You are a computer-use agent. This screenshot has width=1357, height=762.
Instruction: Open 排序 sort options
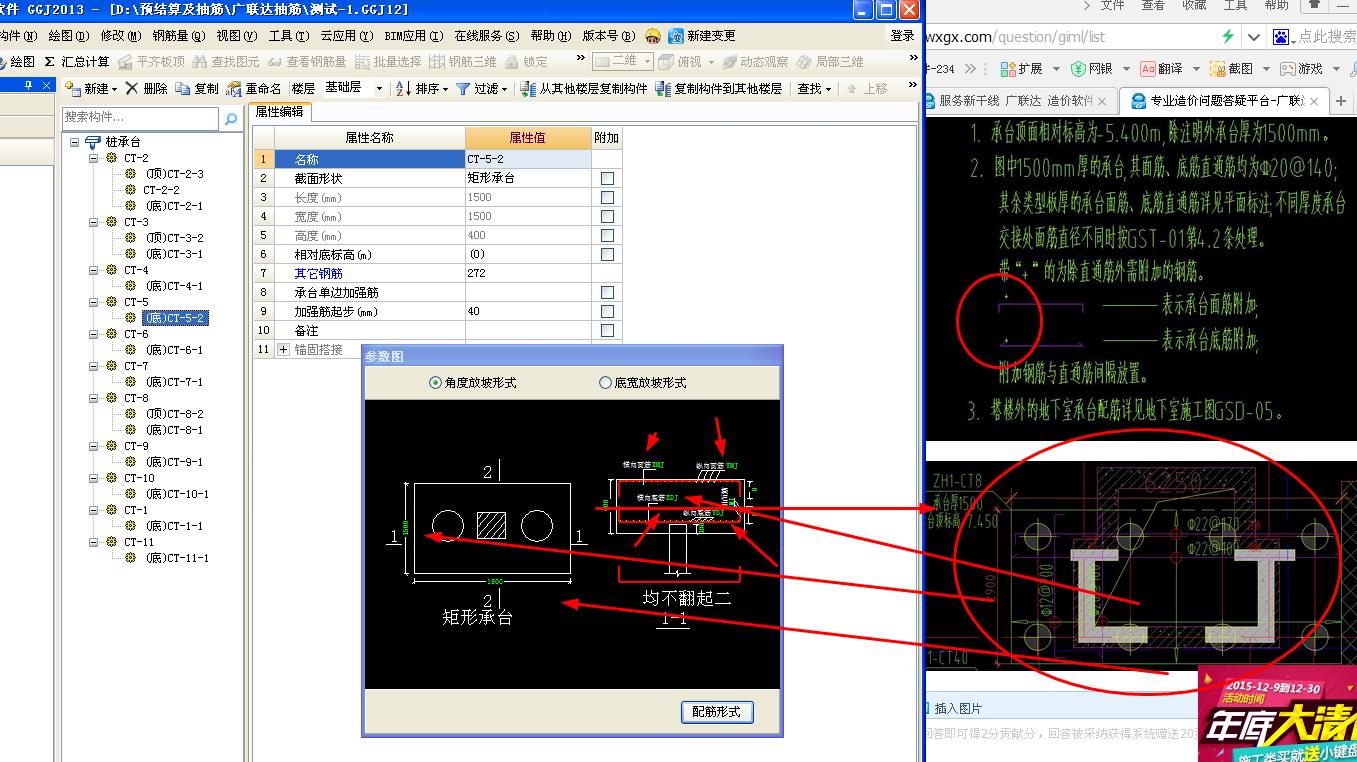422,88
